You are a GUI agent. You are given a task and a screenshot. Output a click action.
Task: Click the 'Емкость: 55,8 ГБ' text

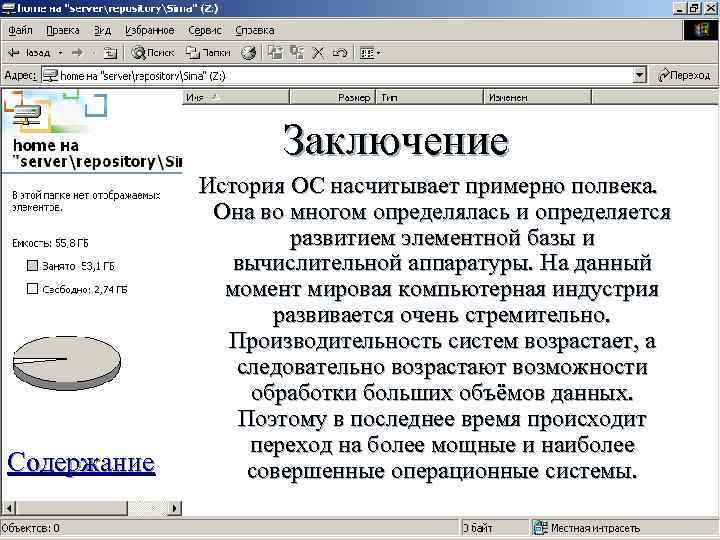(50, 243)
